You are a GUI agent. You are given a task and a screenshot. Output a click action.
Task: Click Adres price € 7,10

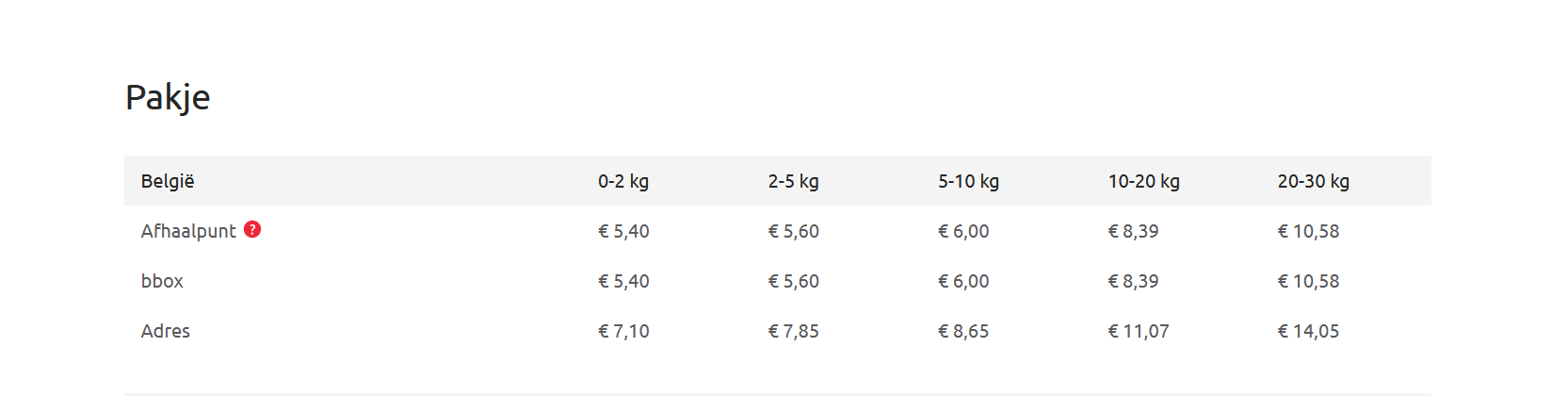tap(623, 331)
